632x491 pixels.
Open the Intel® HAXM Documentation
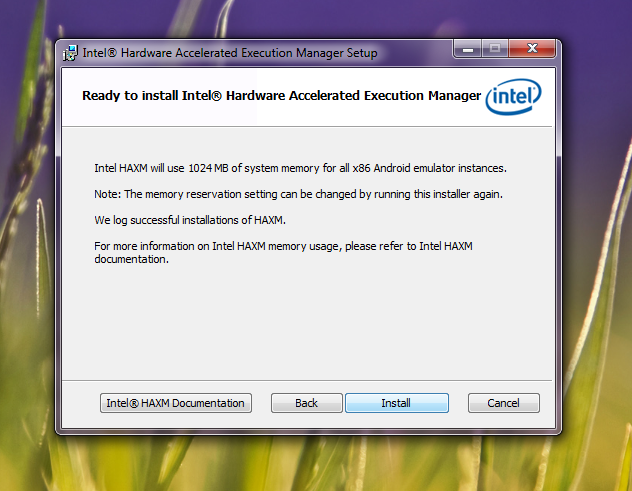[176, 403]
